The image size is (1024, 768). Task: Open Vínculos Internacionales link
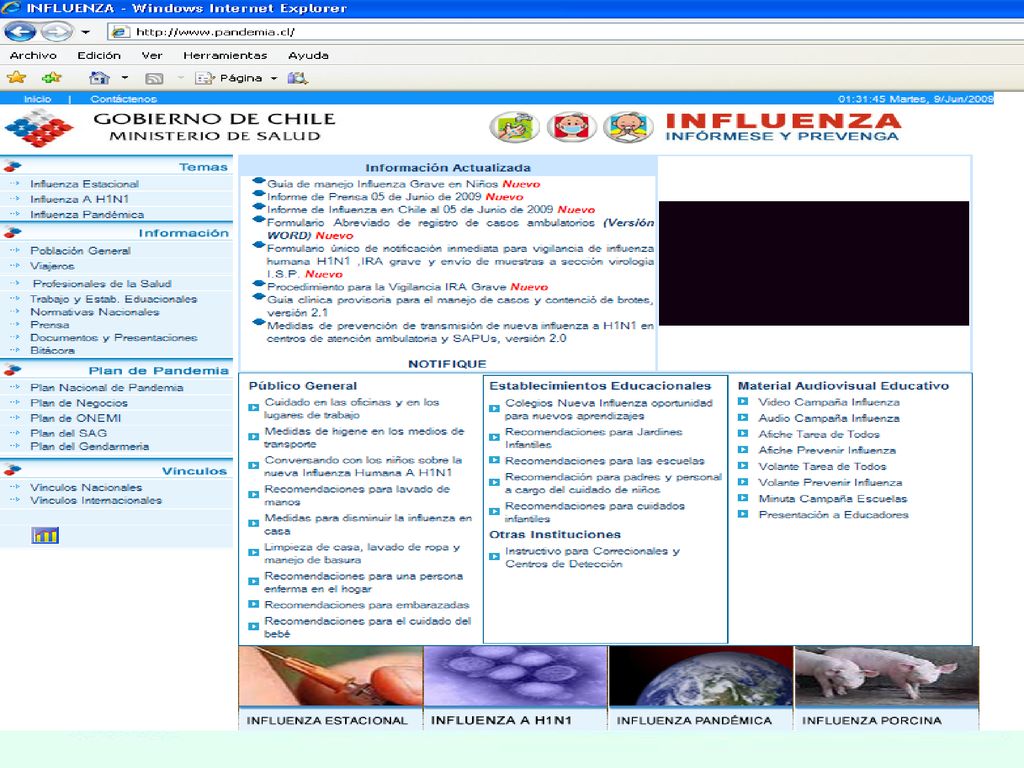(96, 500)
